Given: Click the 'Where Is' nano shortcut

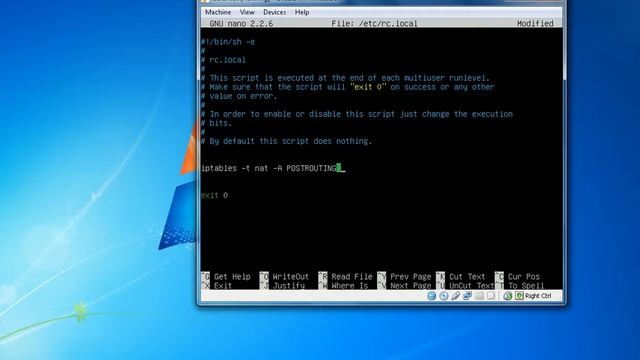Looking at the screenshot, I should [x=343, y=286].
